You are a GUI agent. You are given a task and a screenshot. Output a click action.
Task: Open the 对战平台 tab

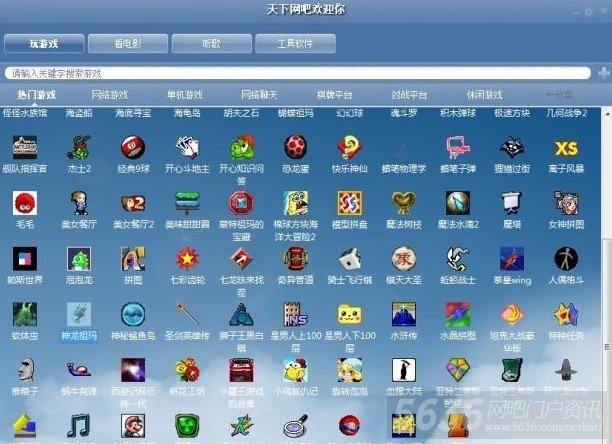[x=409, y=94]
